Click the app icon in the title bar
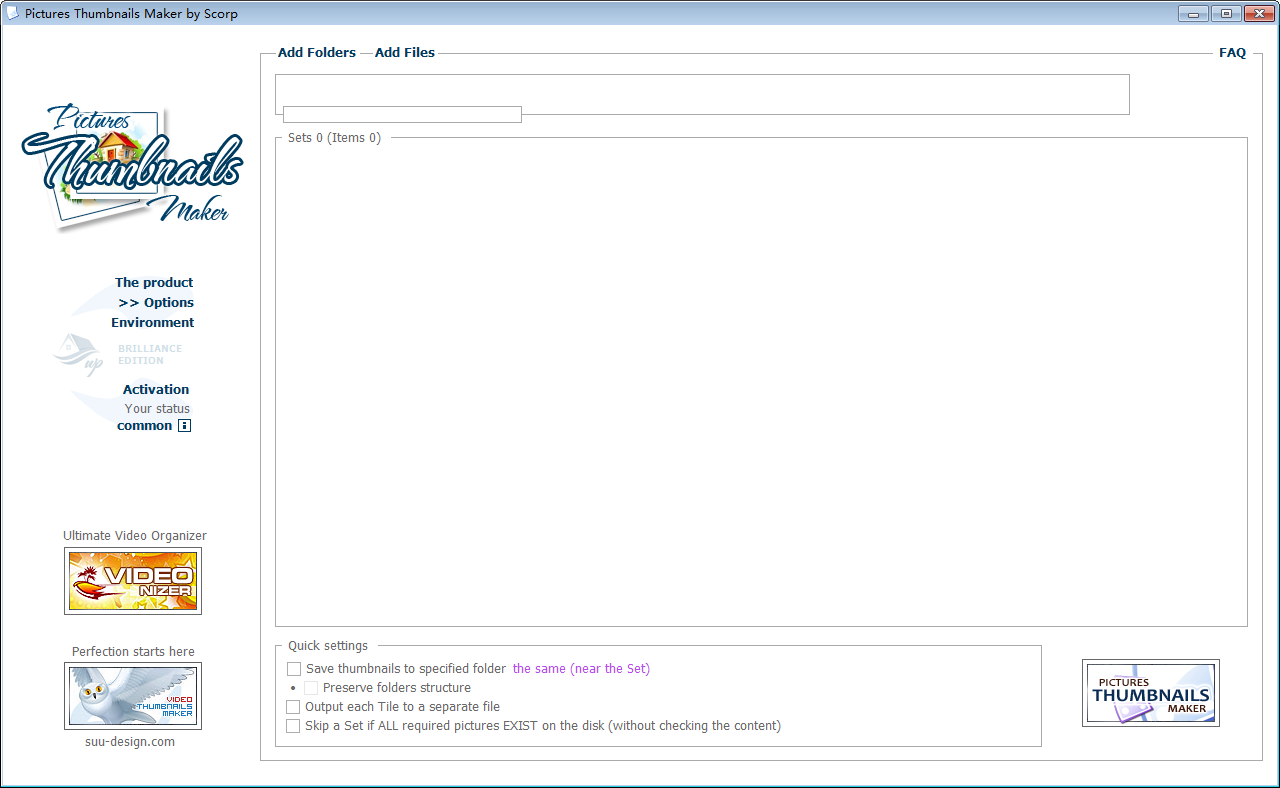Screen dimensions: 1280x788 (13, 14)
